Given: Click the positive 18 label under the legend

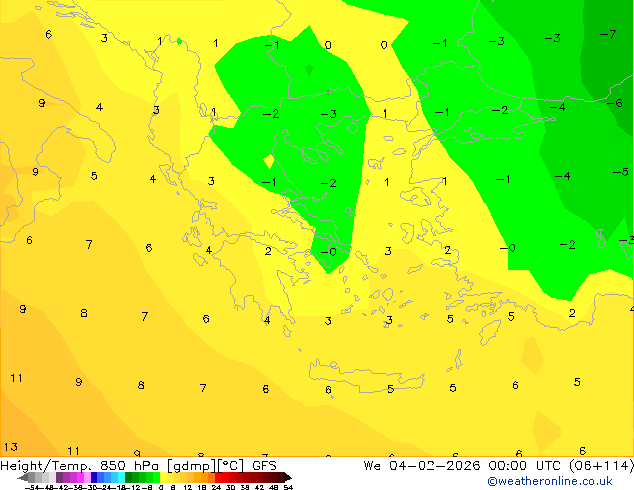Looking at the screenshot, I should [x=202, y=488].
